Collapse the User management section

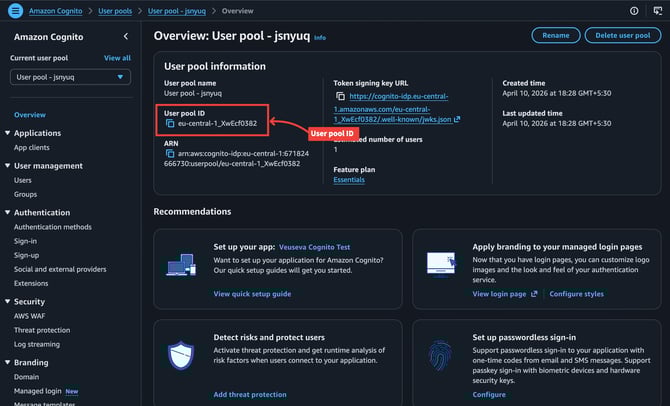tap(7, 166)
